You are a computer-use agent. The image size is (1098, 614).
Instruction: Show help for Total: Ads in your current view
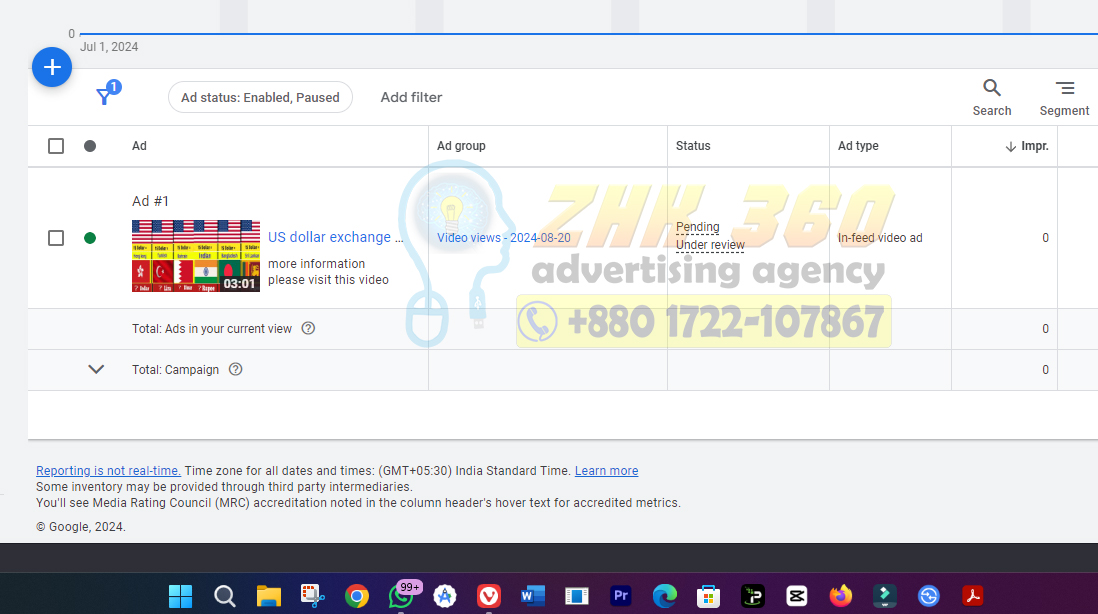click(x=308, y=328)
